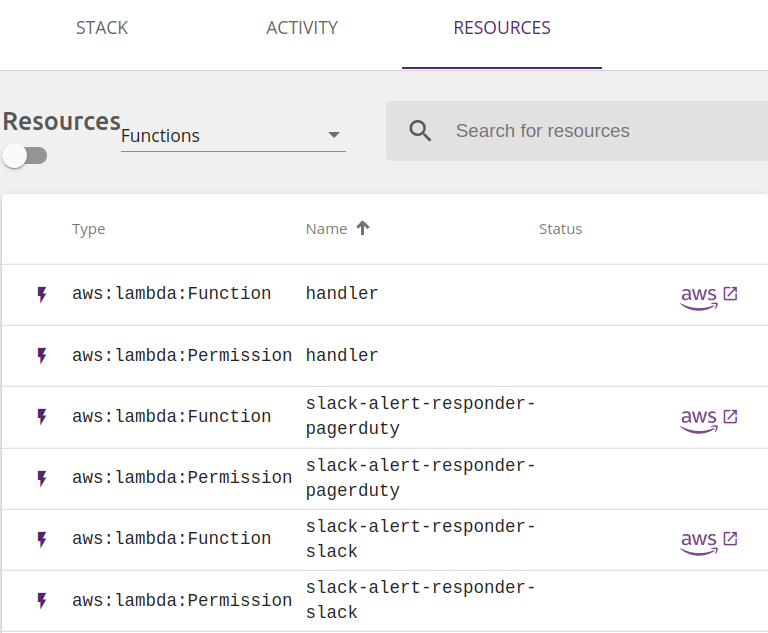Click lightning icon of slack Permission row

tap(42, 601)
